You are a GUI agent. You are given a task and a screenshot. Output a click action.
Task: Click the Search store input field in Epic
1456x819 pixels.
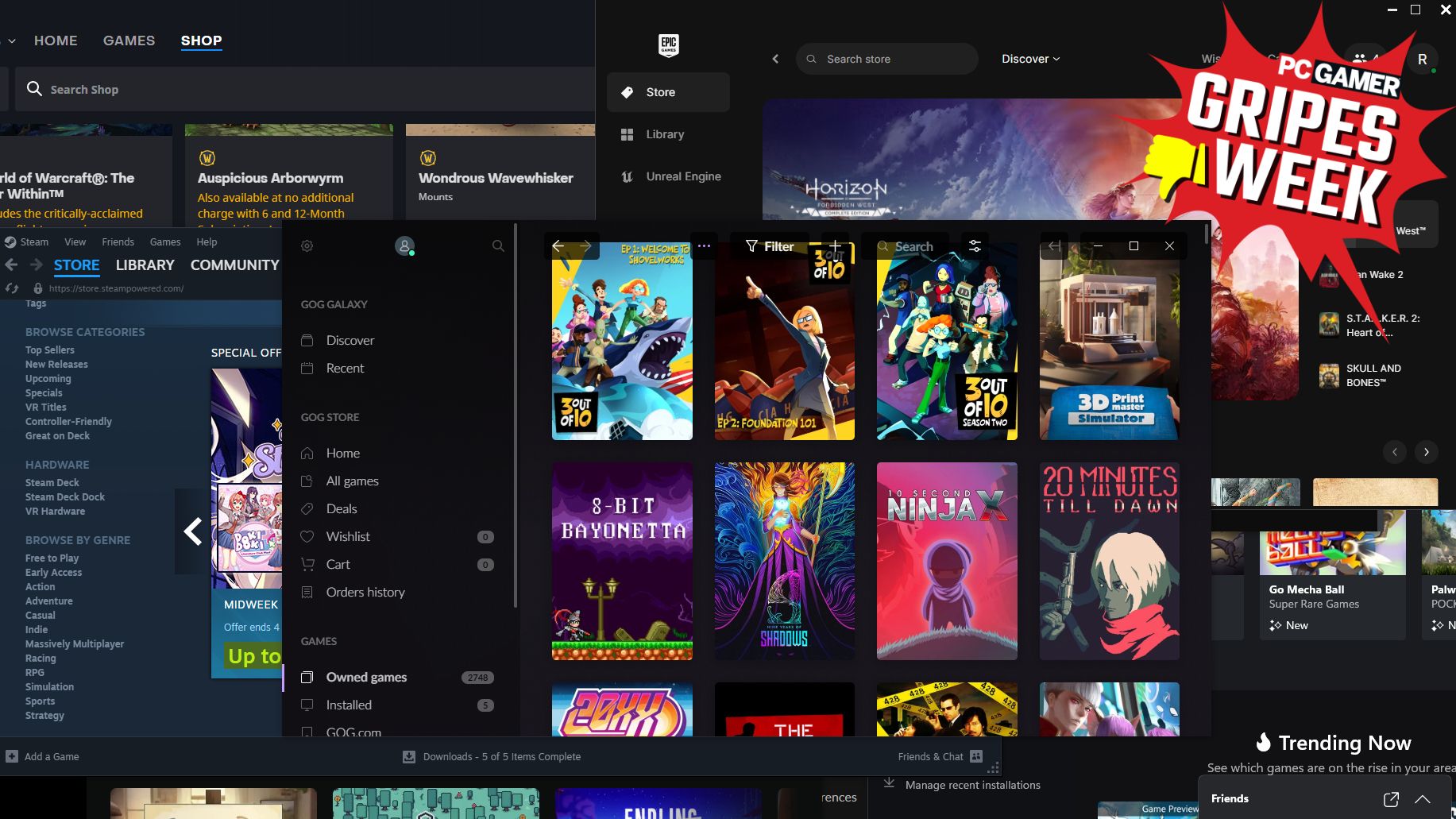tap(886, 58)
